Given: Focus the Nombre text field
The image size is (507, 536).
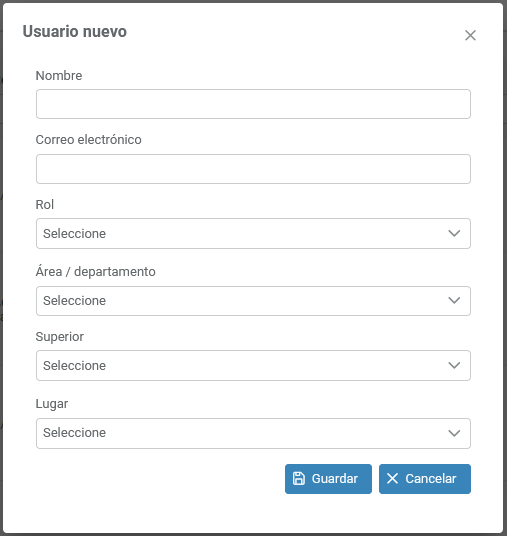Looking at the screenshot, I should coord(253,104).
